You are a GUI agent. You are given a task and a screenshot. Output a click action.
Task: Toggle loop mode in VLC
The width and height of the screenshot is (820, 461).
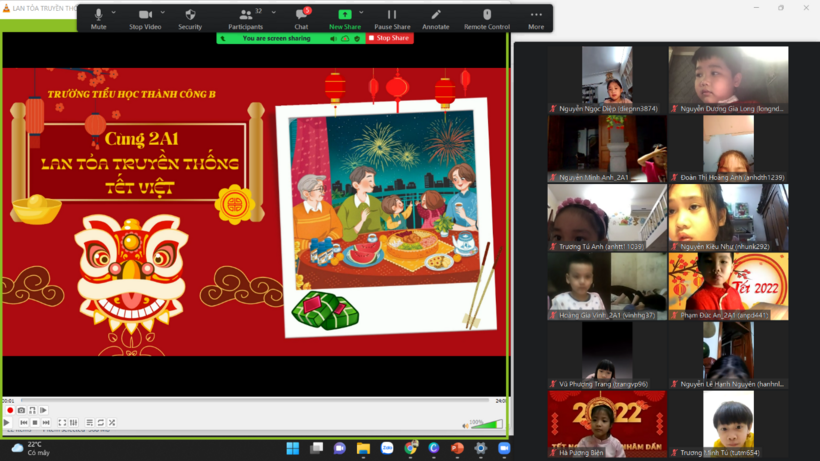tap(100, 422)
